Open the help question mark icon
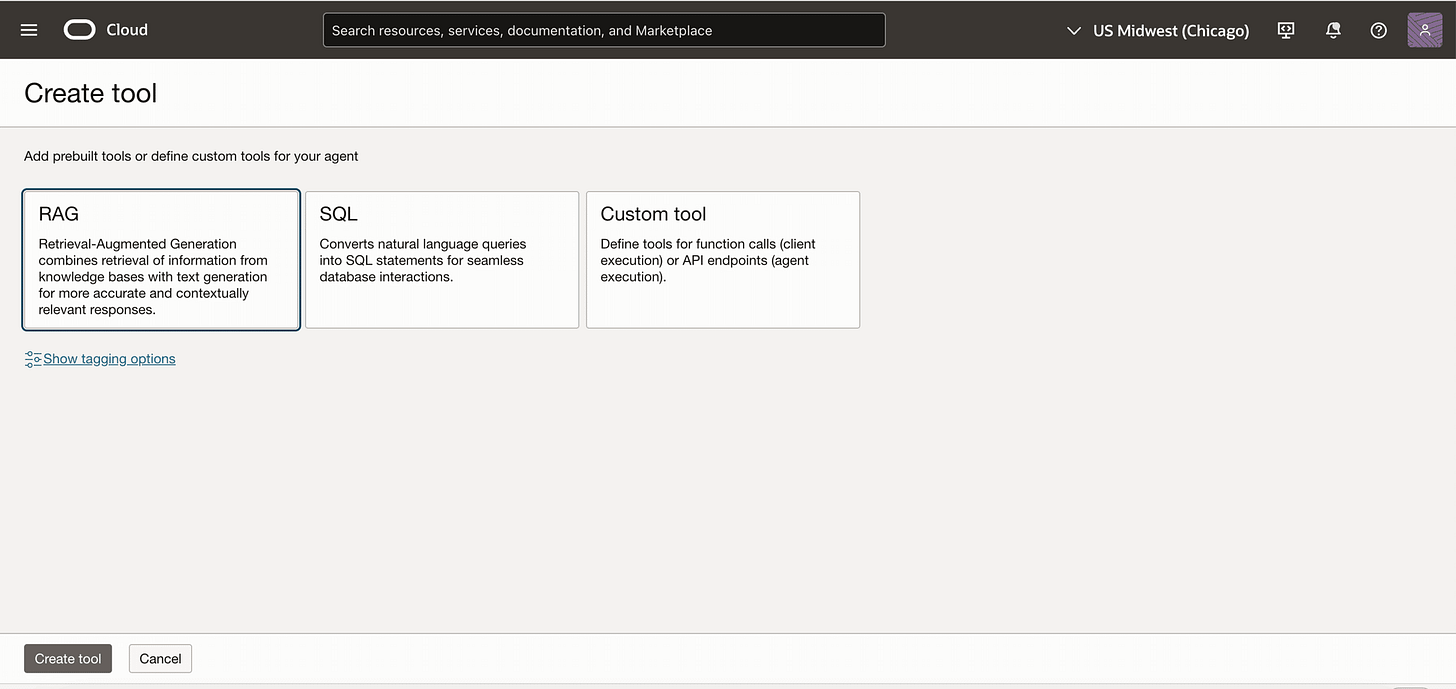Viewport: 1456px width, 689px height. tap(1379, 30)
